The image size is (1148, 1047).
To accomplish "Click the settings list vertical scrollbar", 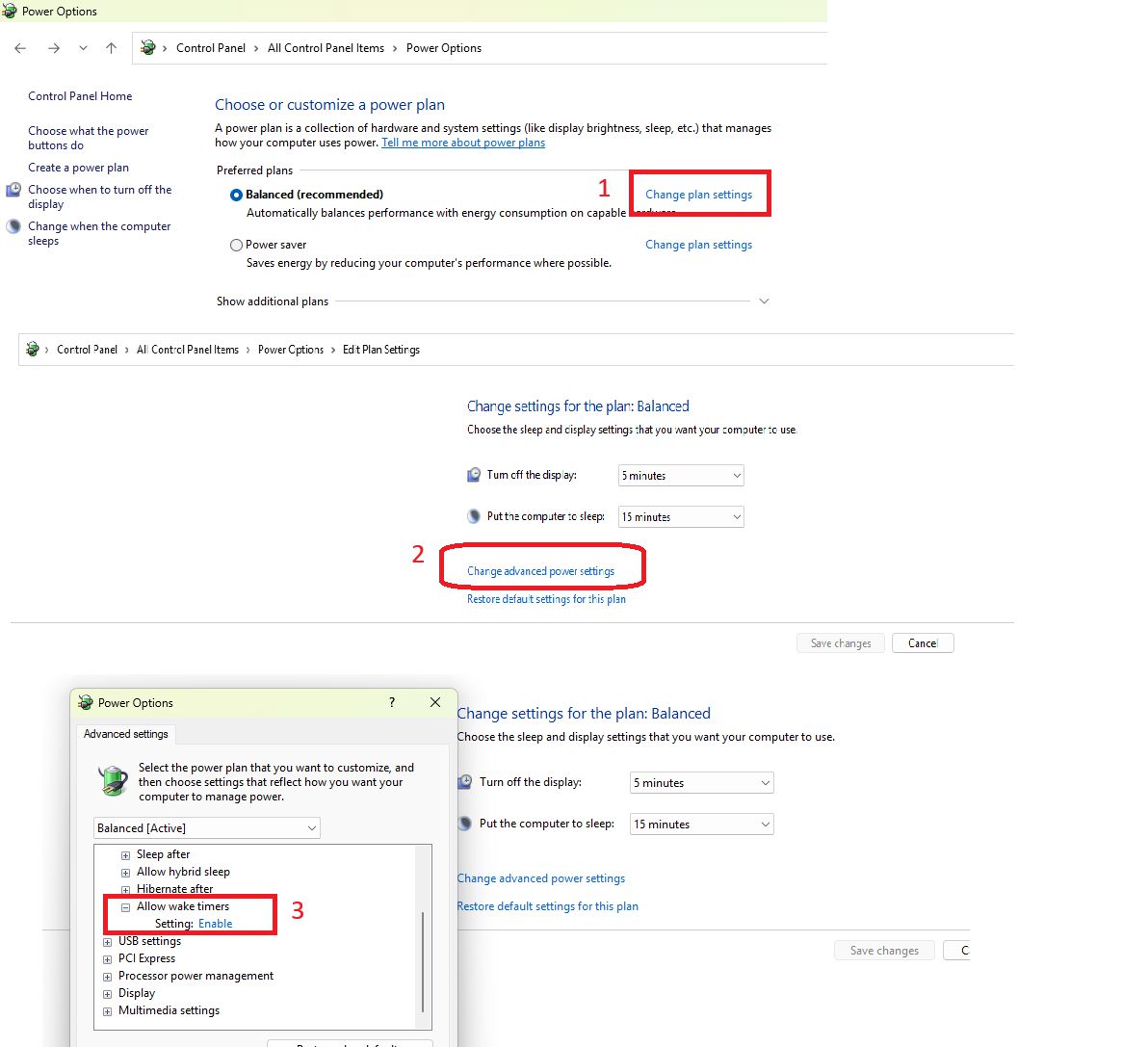I will [x=423, y=963].
